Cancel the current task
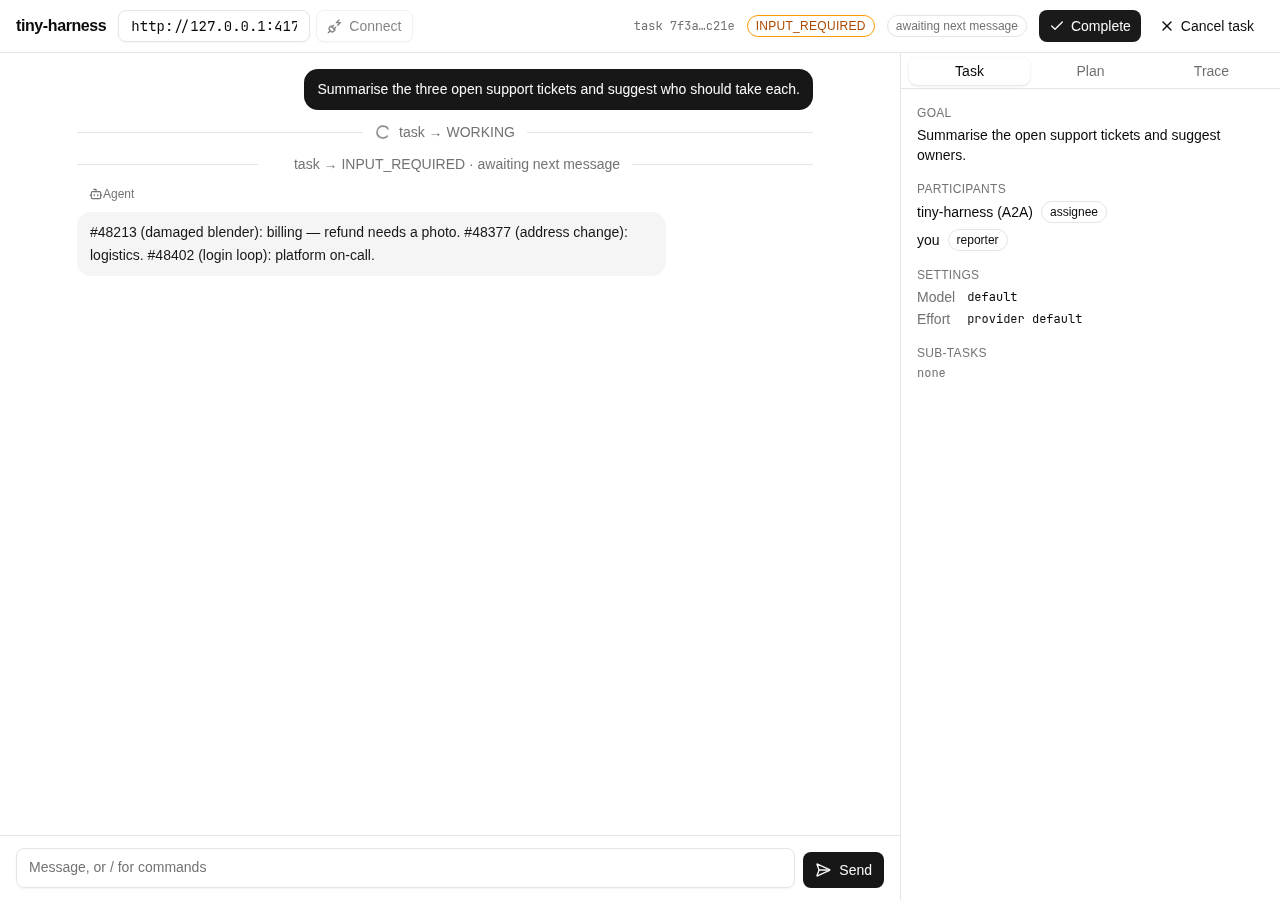This screenshot has width=1280, height=900. click(1207, 26)
